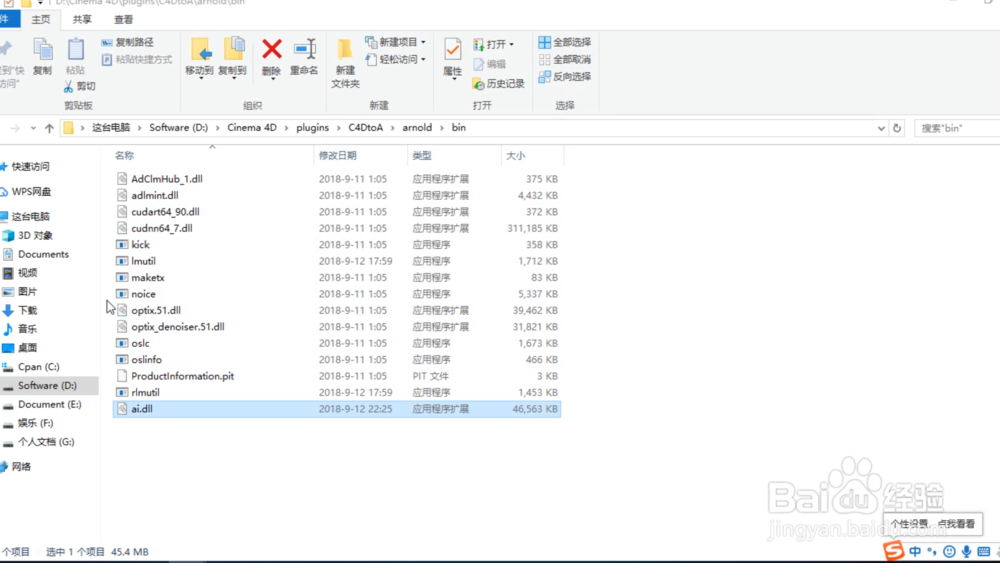Click the Up one level arrow

(x=49, y=128)
